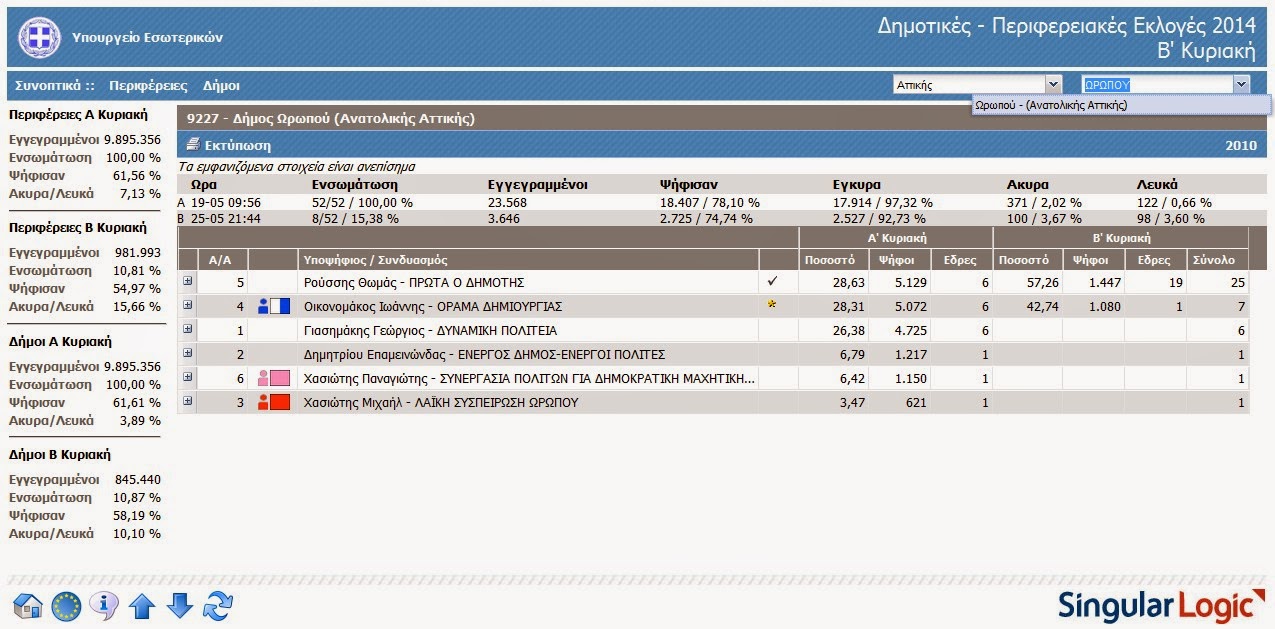Image resolution: width=1275 pixels, height=629 pixels.
Task: Click the Περιφέρειες Α Κυριακή heading
Action: (79, 114)
